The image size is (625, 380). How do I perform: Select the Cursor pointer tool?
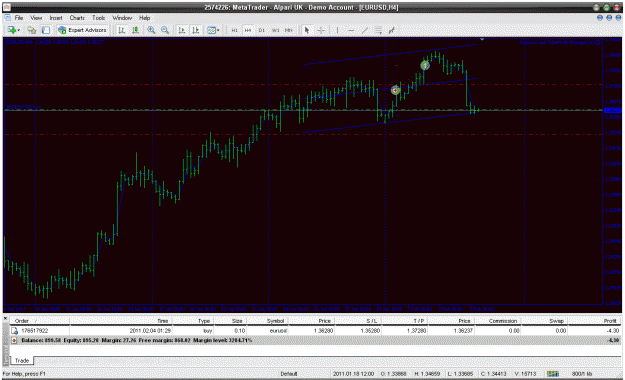coord(307,30)
